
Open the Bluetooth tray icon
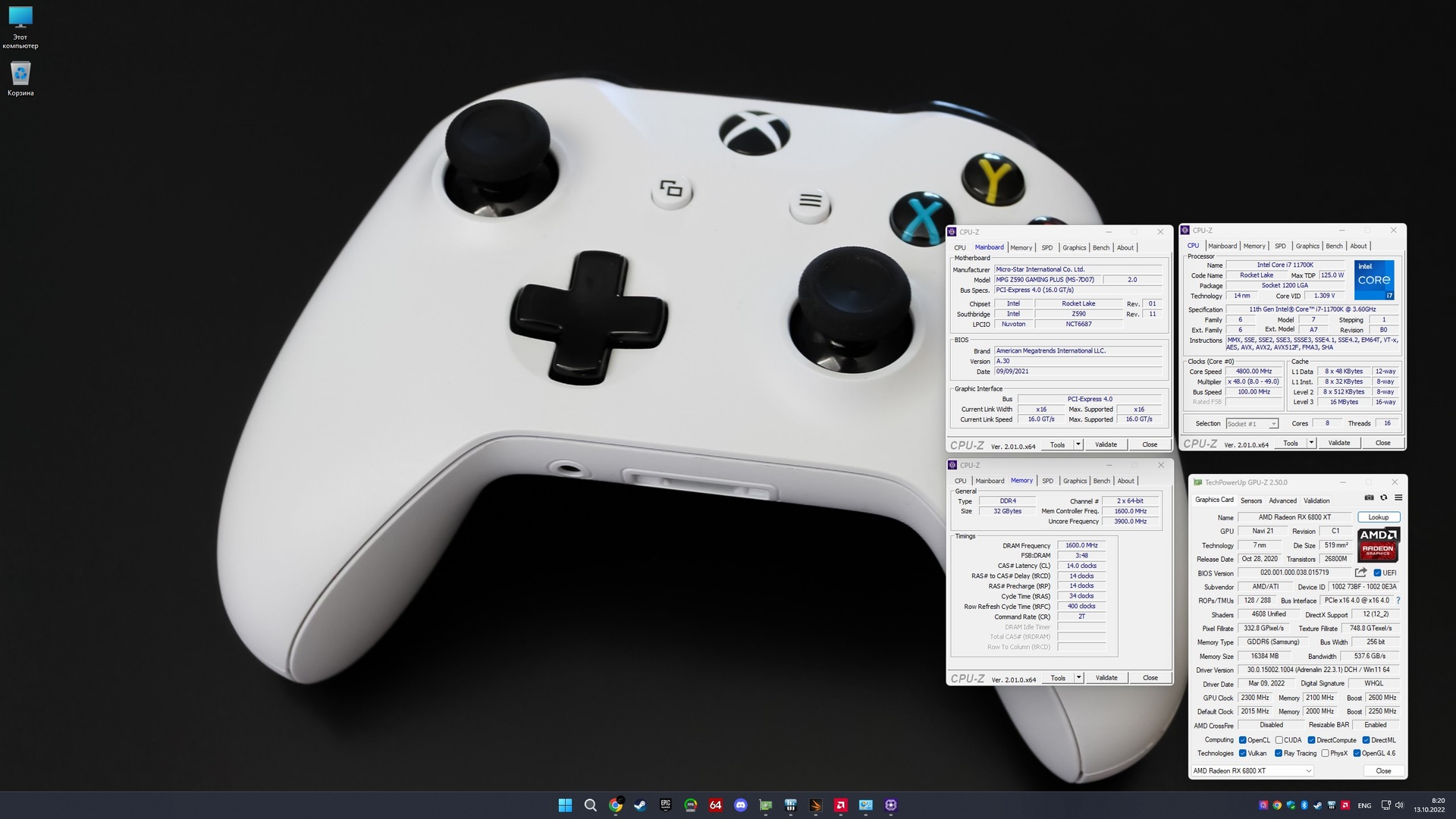[x=1304, y=805]
